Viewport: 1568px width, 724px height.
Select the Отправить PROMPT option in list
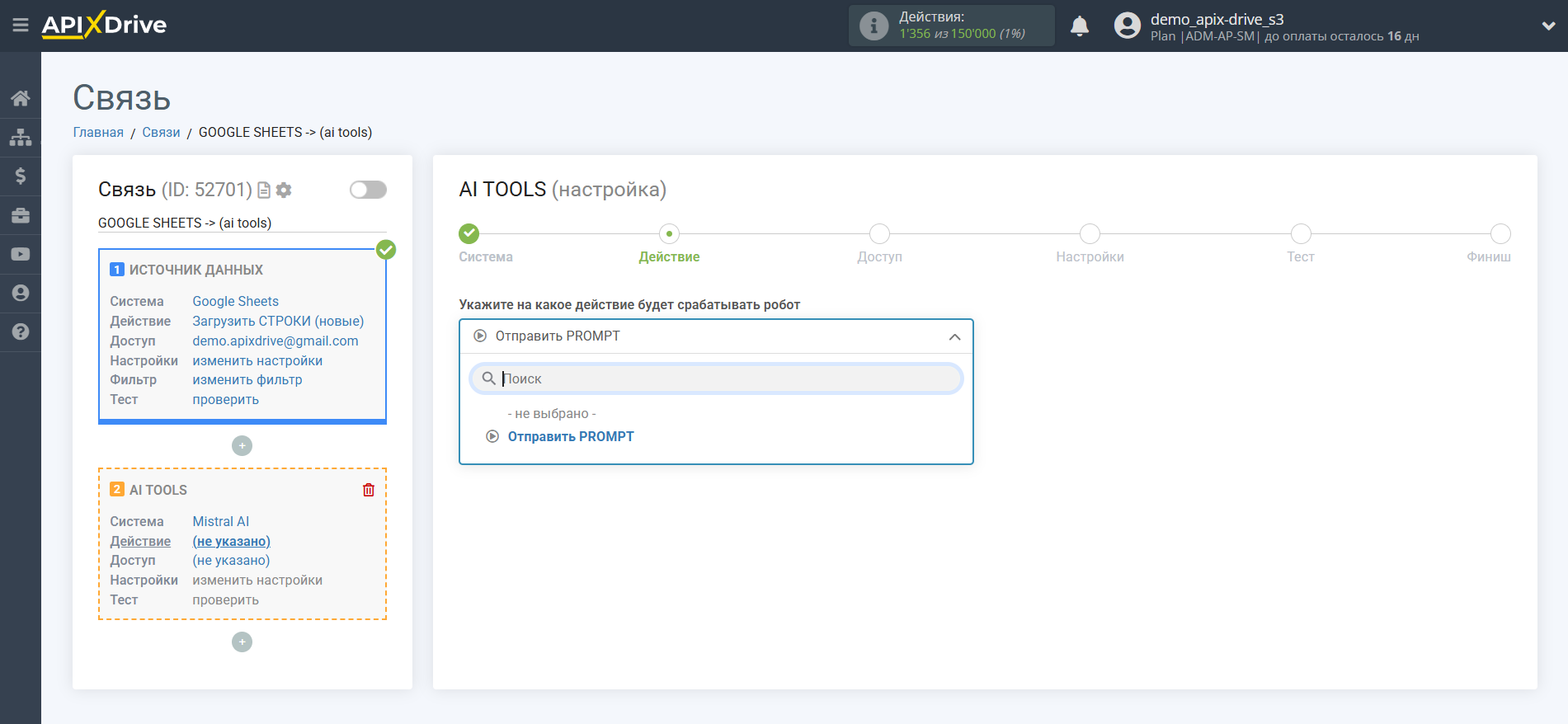(x=570, y=437)
